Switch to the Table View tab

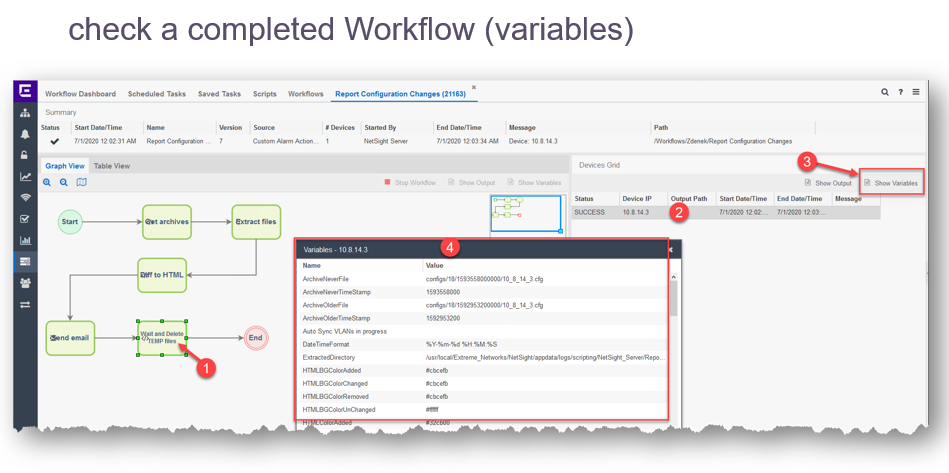click(x=112, y=166)
